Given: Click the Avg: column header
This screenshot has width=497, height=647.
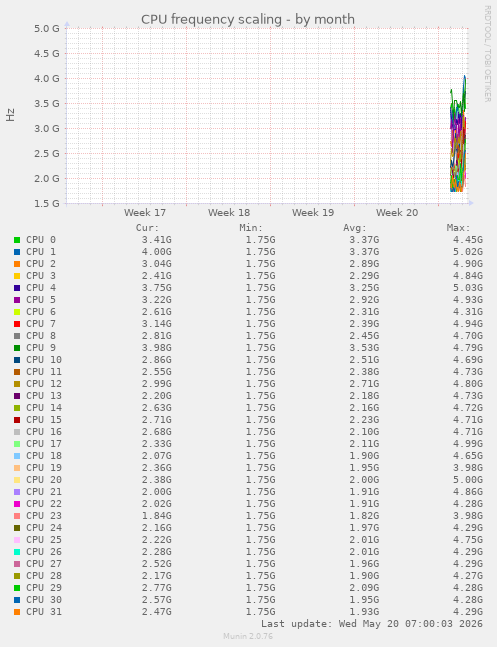Looking at the screenshot, I should coord(355,228).
